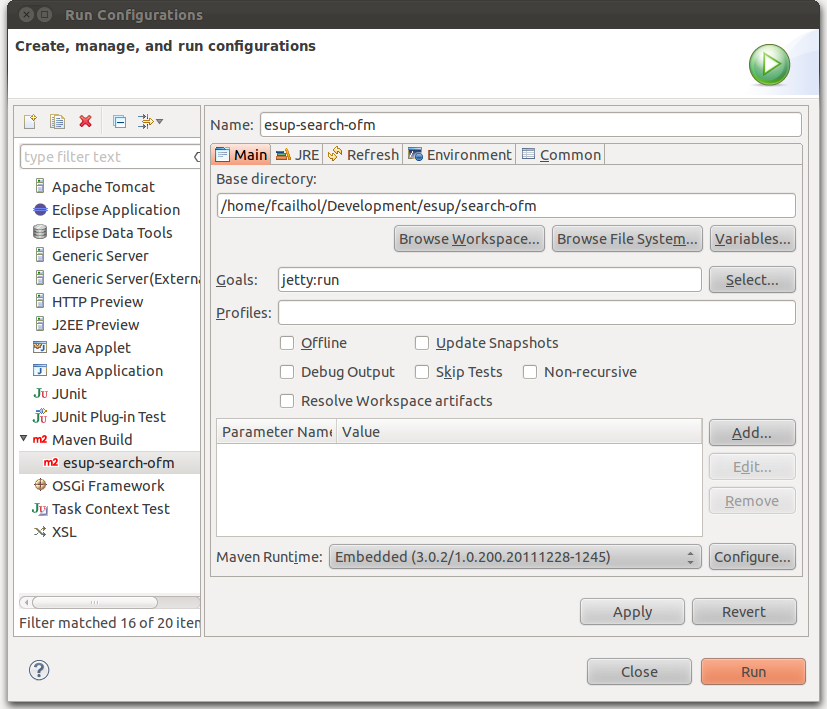
Task: Toggle the Skip Tests checkbox
Action: point(422,372)
